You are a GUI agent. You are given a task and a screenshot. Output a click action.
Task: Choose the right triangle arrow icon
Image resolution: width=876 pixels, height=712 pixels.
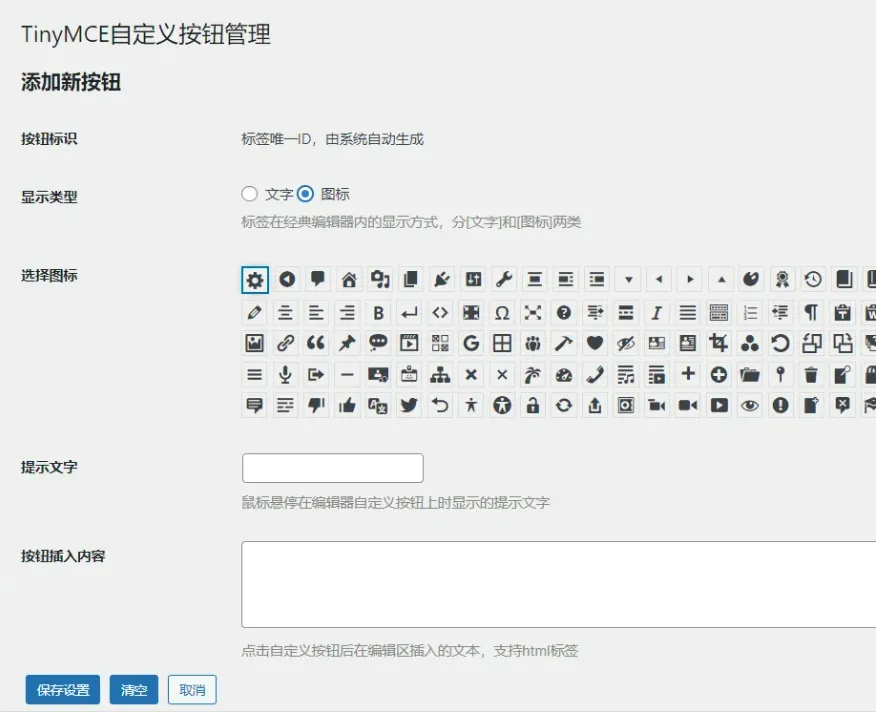(x=690, y=279)
